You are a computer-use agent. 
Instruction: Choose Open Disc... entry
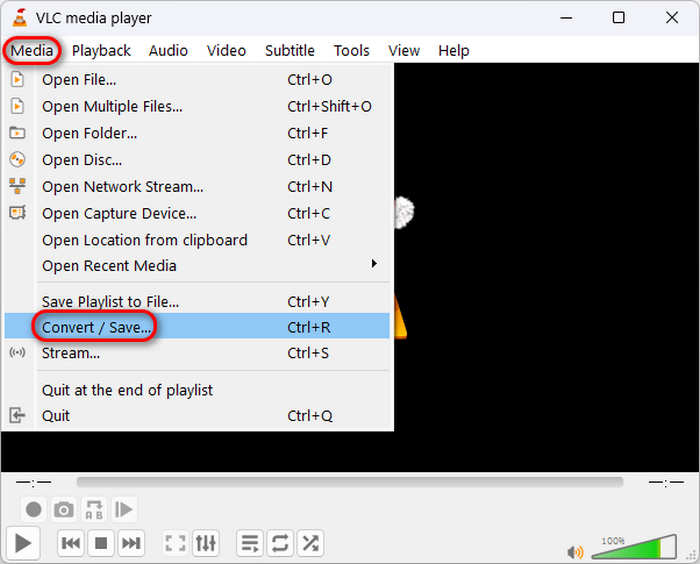tap(197, 160)
